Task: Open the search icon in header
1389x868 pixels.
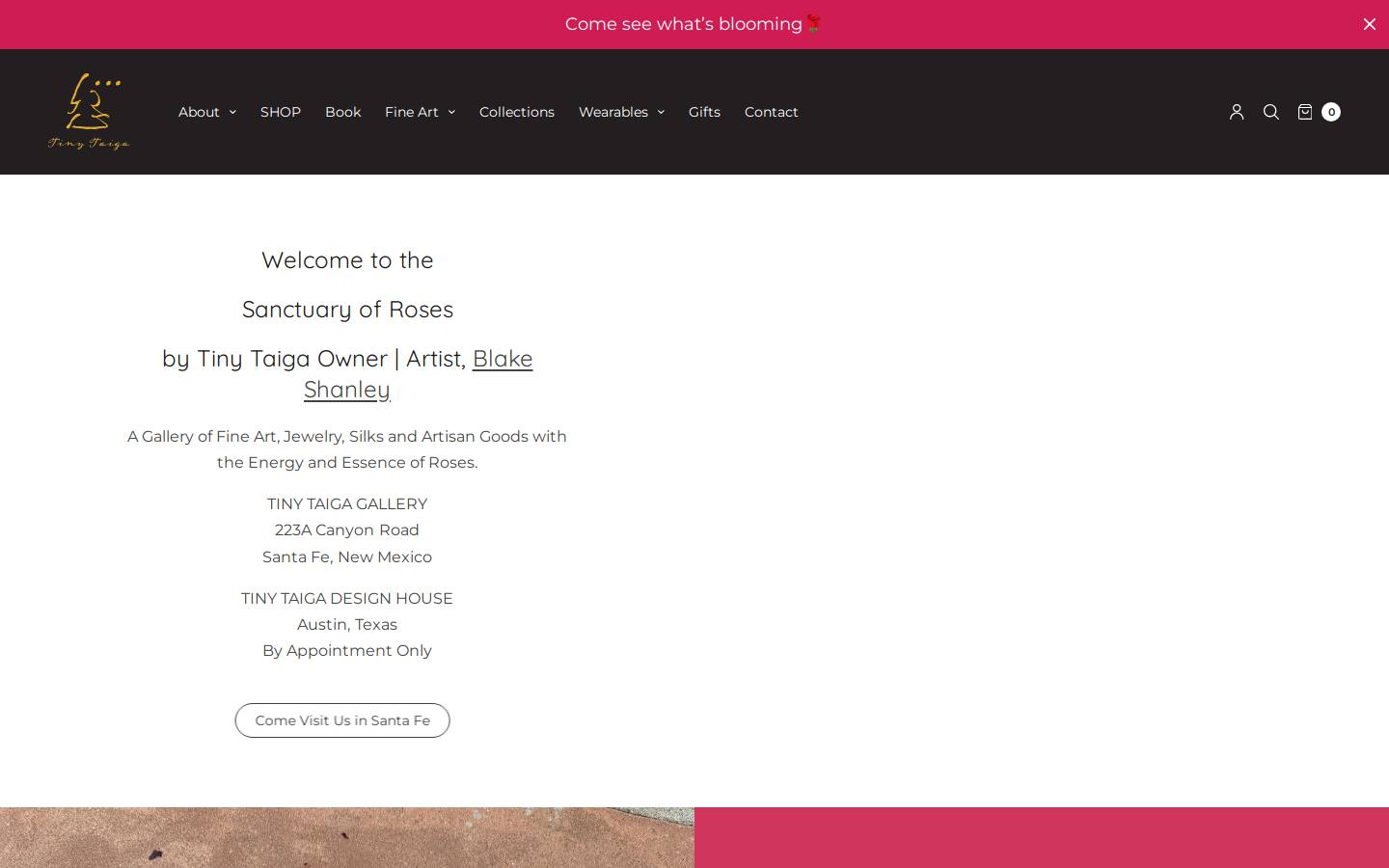Action: point(1271,112)
